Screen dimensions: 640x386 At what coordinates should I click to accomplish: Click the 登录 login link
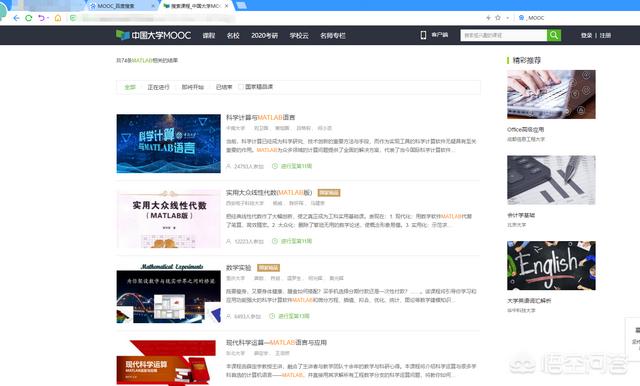586,35
